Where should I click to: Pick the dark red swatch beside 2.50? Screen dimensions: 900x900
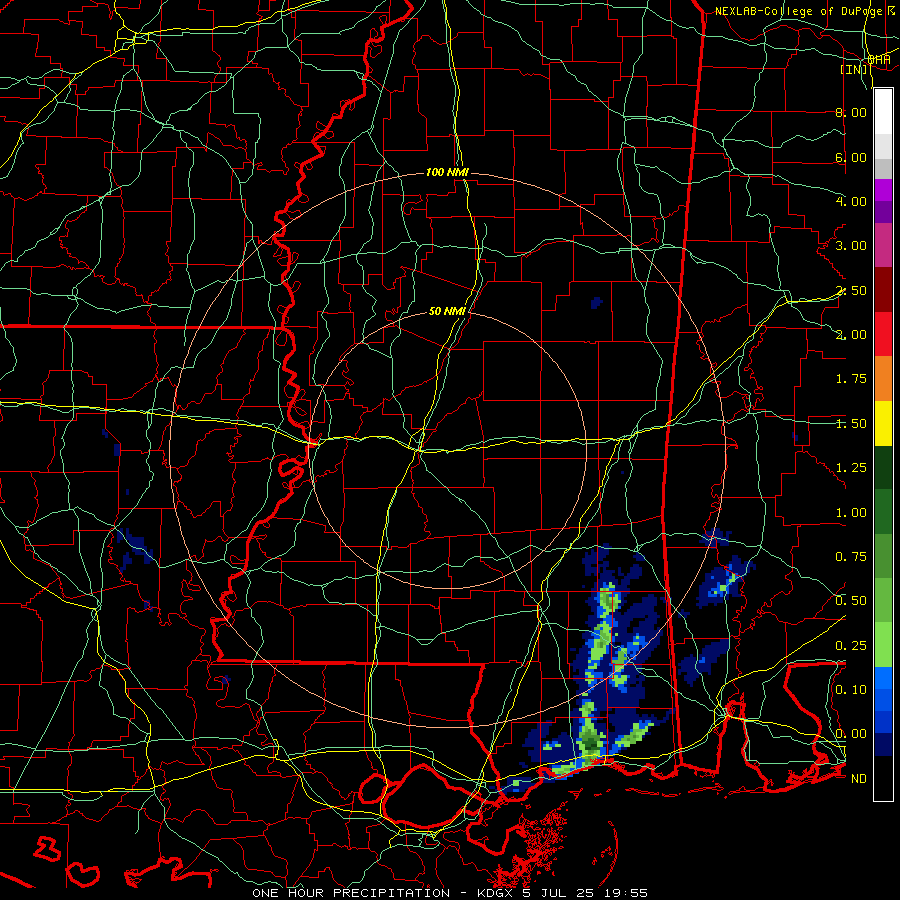pos(883,290)
